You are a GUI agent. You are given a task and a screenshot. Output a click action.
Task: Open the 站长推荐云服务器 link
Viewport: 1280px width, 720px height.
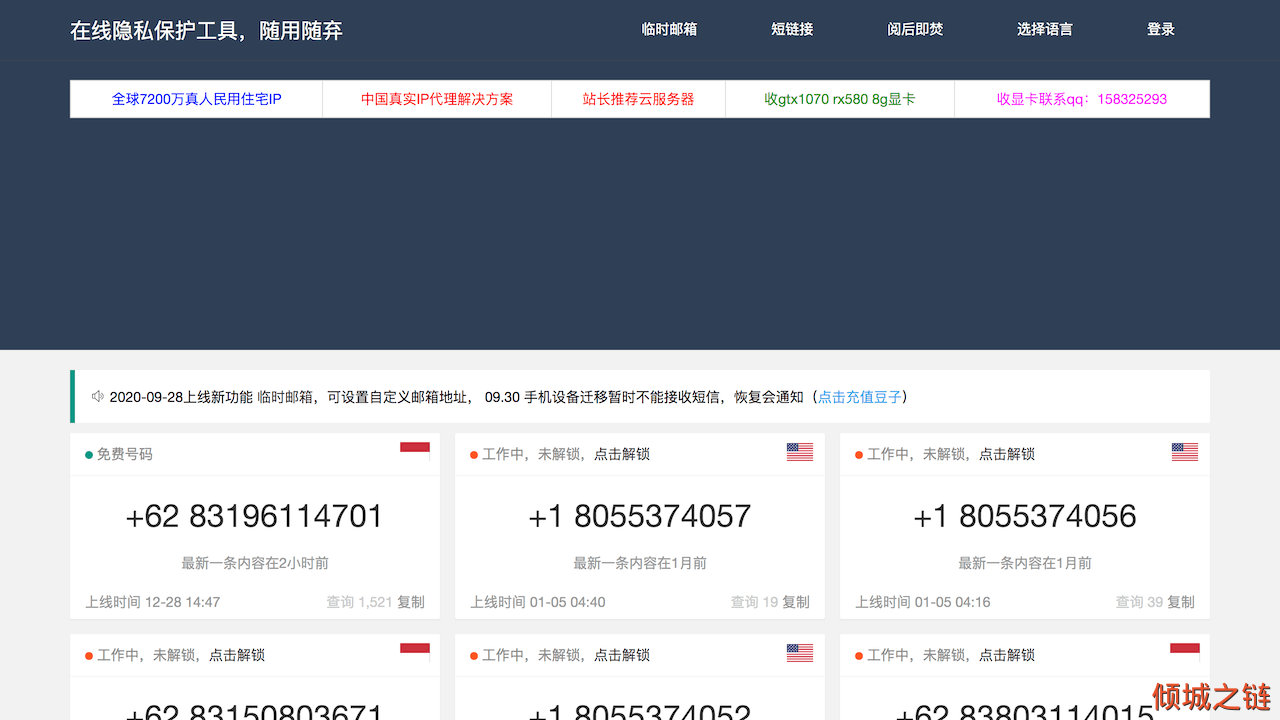click(x=639, y=99)
